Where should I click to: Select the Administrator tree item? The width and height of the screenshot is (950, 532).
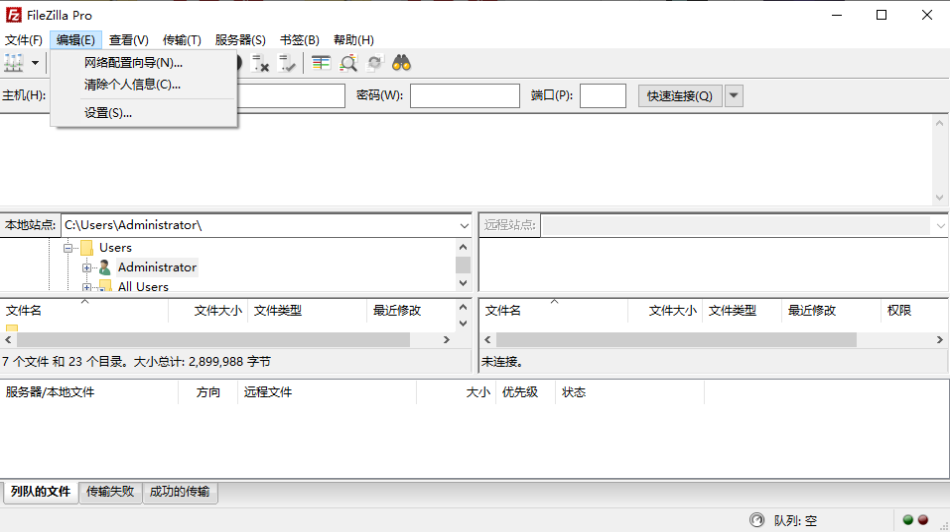coord(157,267)
